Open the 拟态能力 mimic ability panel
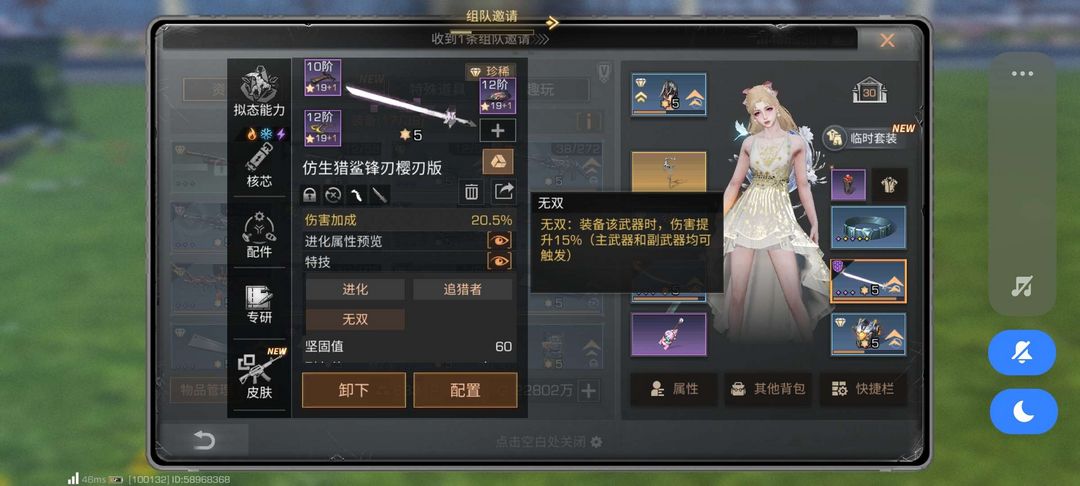 [x=259, y=92]
